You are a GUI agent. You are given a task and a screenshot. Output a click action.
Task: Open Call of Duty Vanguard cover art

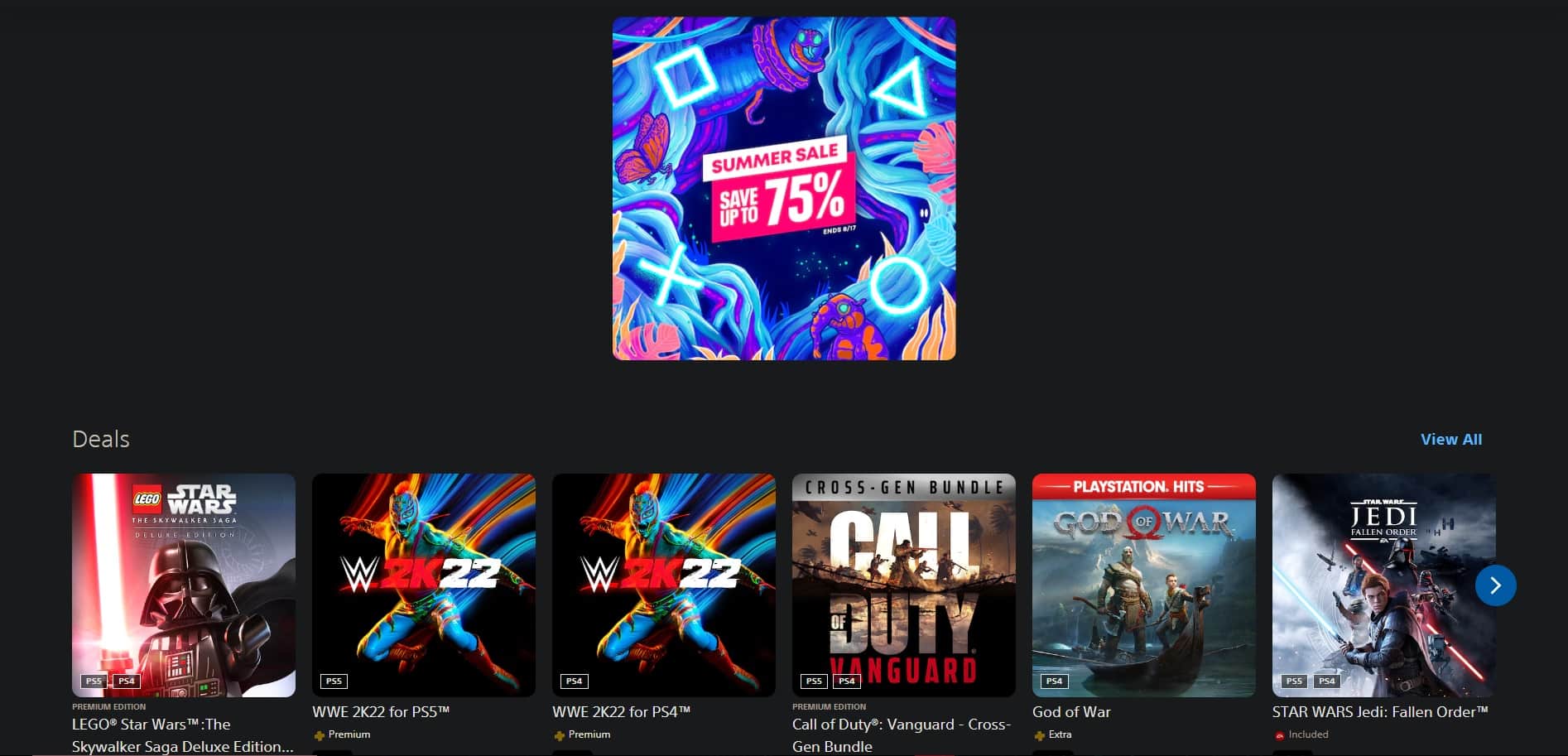pyautogui.click(x=904, y=585)
